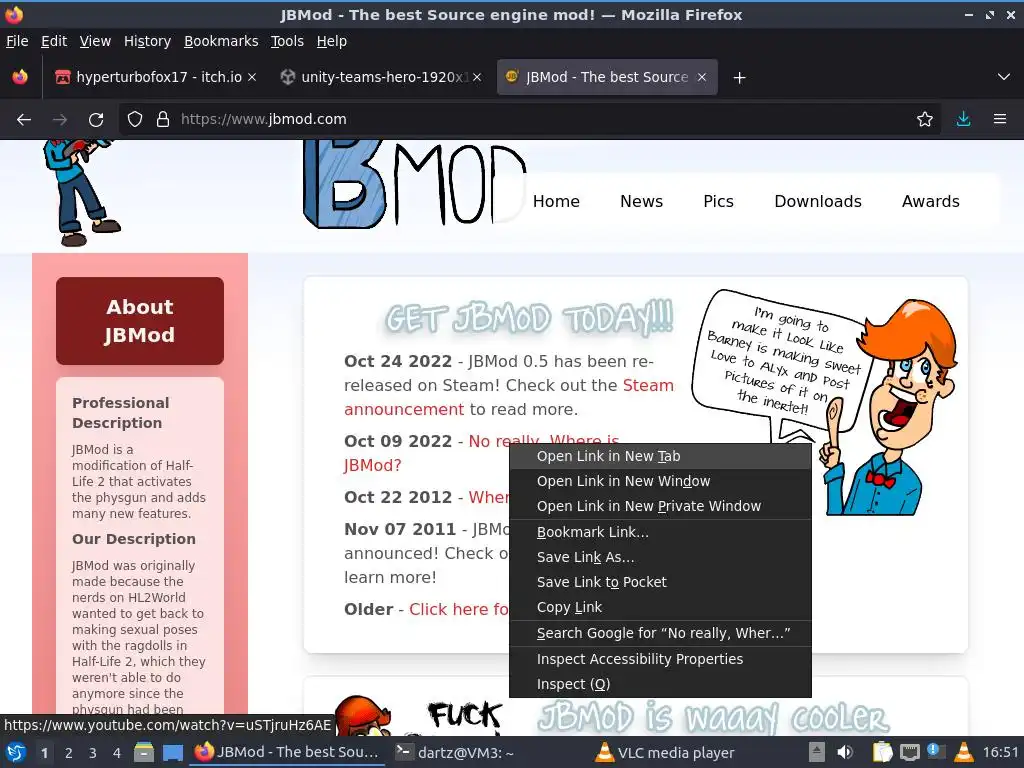This screenshot has width=1024, height=768.
Task: Open the File menu
Action: tap(17, 41)
